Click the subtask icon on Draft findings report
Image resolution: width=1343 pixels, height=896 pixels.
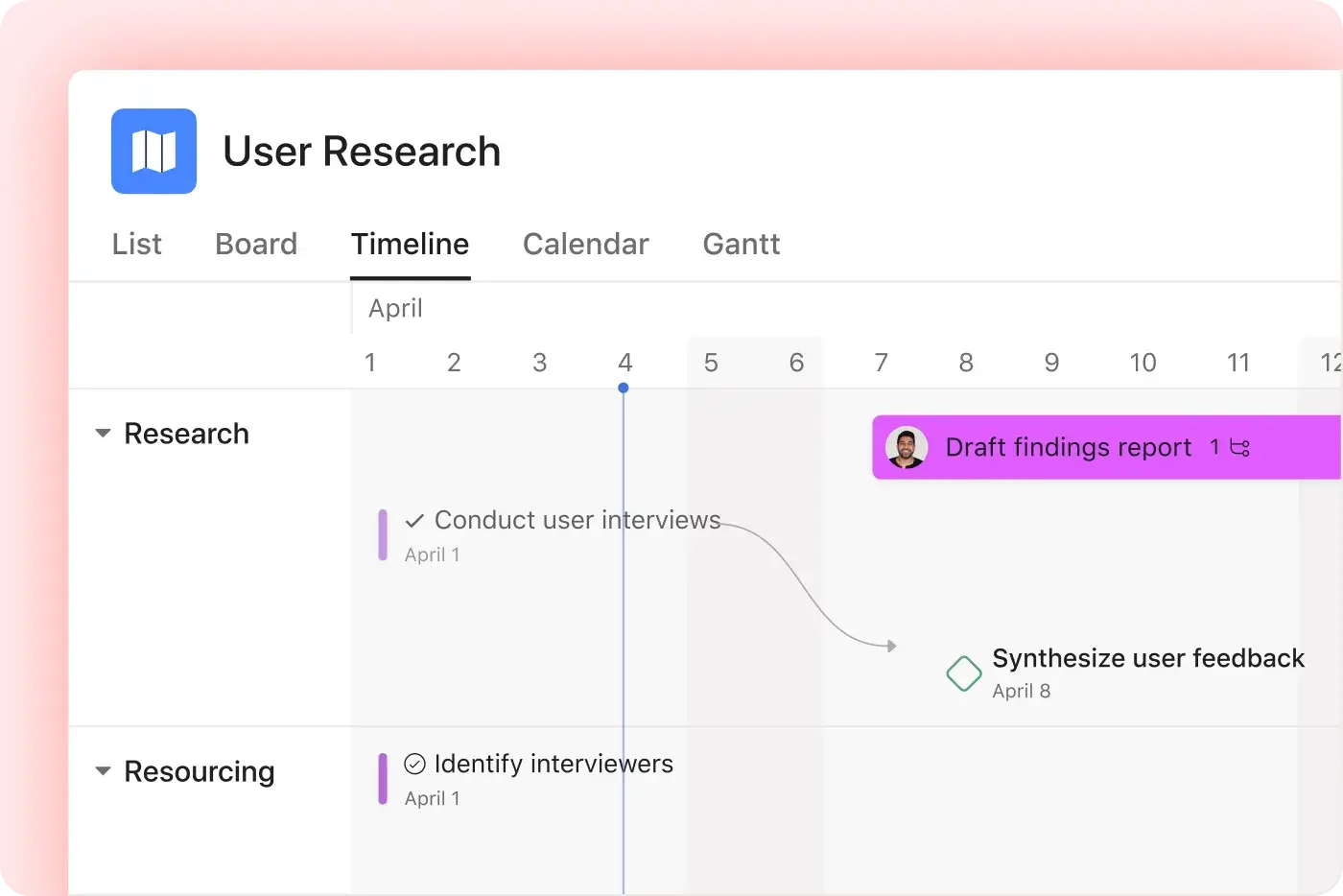[1239, 448]
